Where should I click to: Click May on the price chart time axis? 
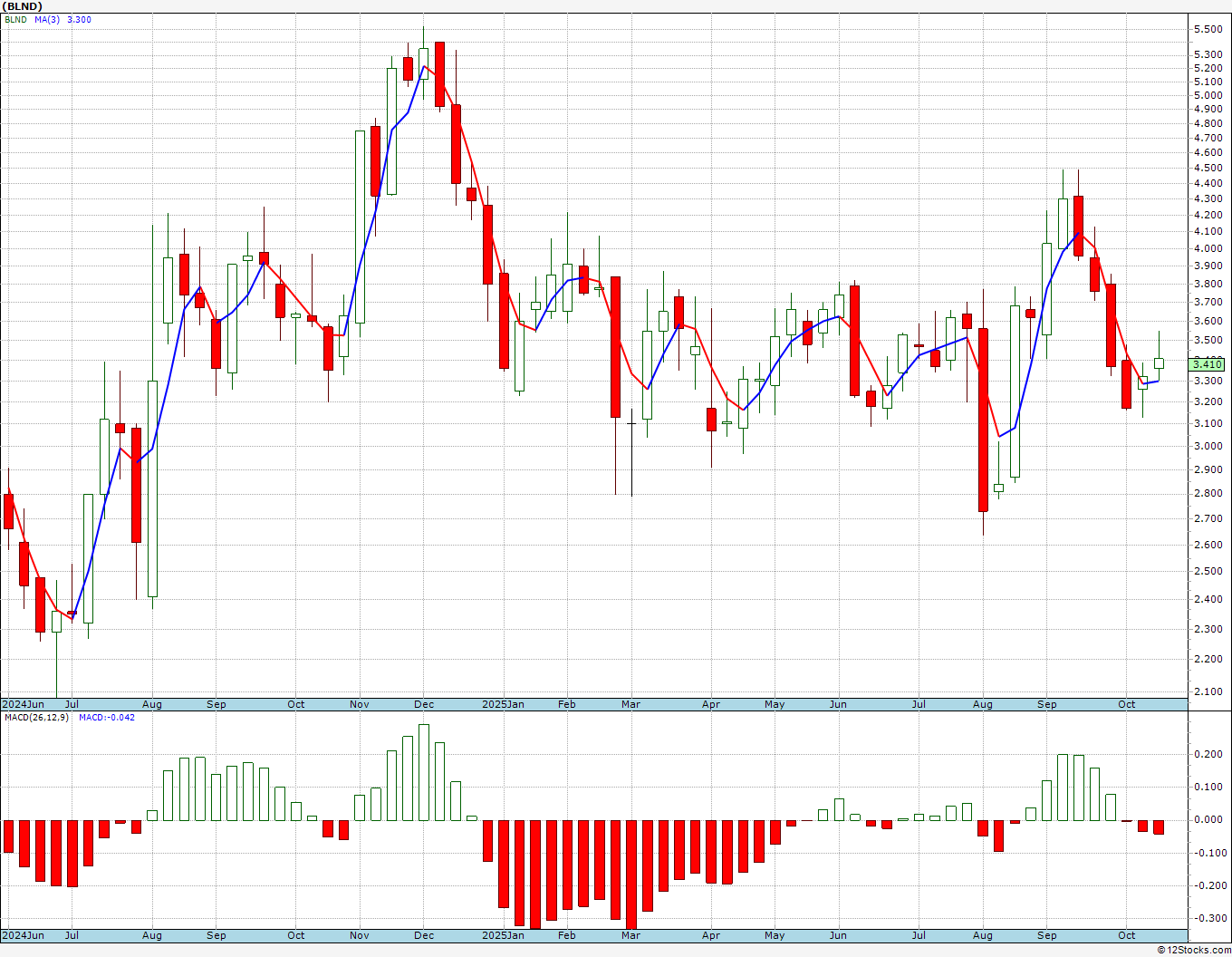775,704
